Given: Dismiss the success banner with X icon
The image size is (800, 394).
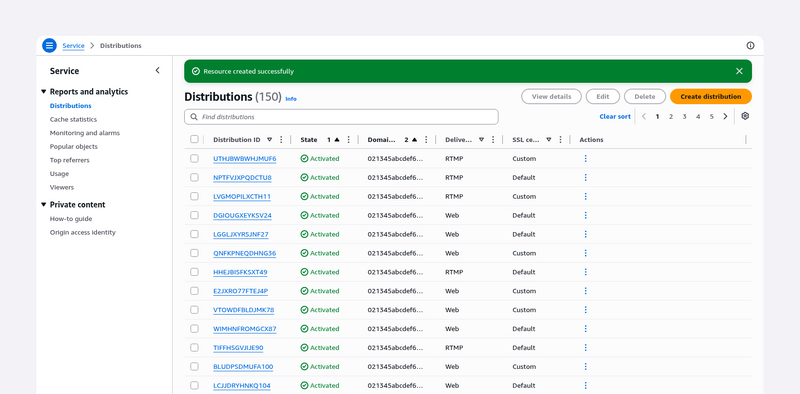Looking at the screenshot, I should [739, 71].
